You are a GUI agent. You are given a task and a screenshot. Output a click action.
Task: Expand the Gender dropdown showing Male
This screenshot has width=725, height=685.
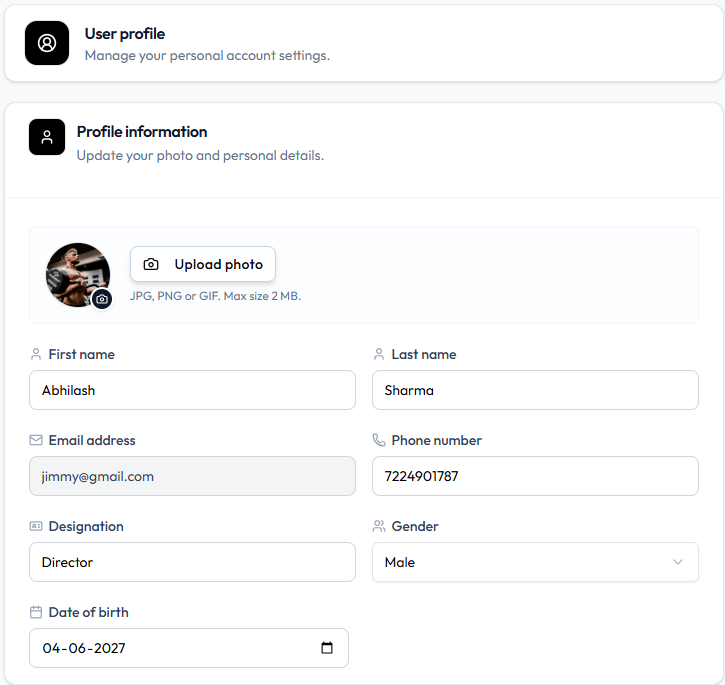[535, 562]
